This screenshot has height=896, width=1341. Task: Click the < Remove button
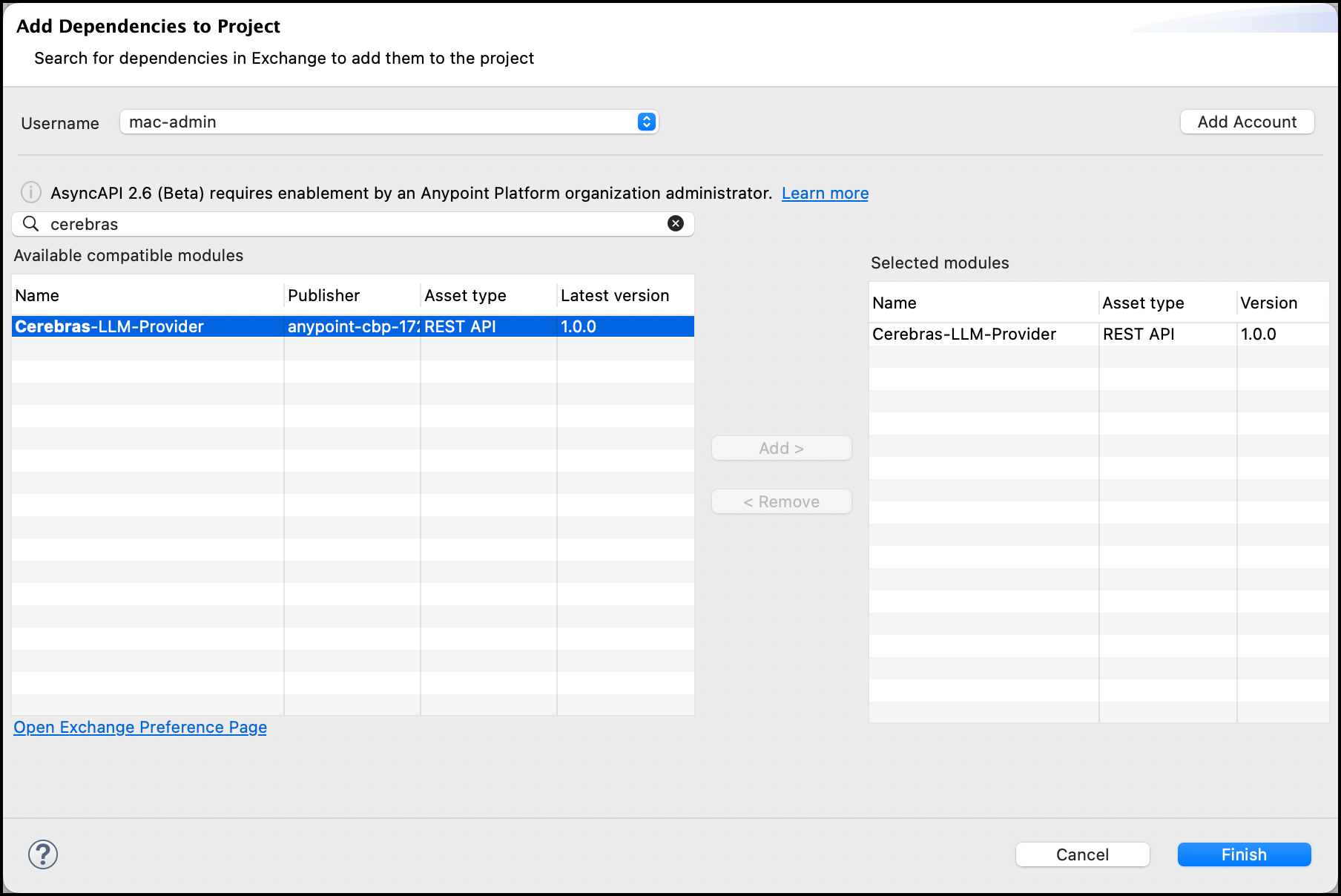tap(782, 501)
